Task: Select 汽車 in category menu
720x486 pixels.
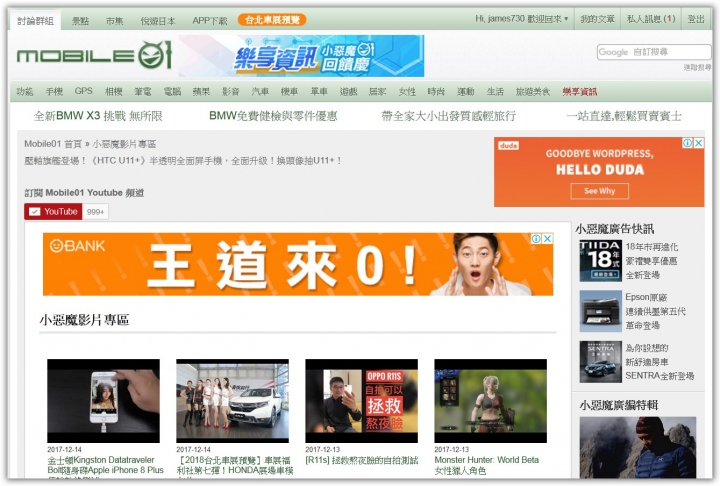Action: point(260,91)
